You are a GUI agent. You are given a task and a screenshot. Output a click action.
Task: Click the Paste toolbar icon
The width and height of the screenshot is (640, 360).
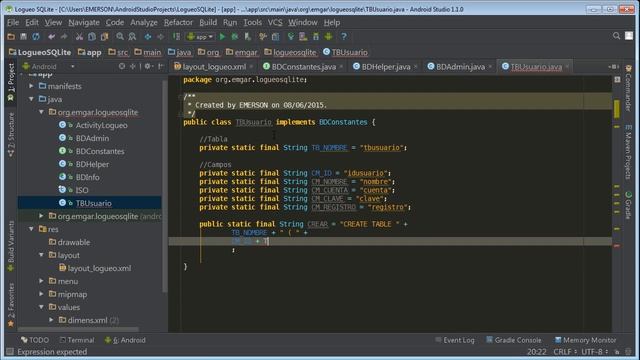(104, 37)
